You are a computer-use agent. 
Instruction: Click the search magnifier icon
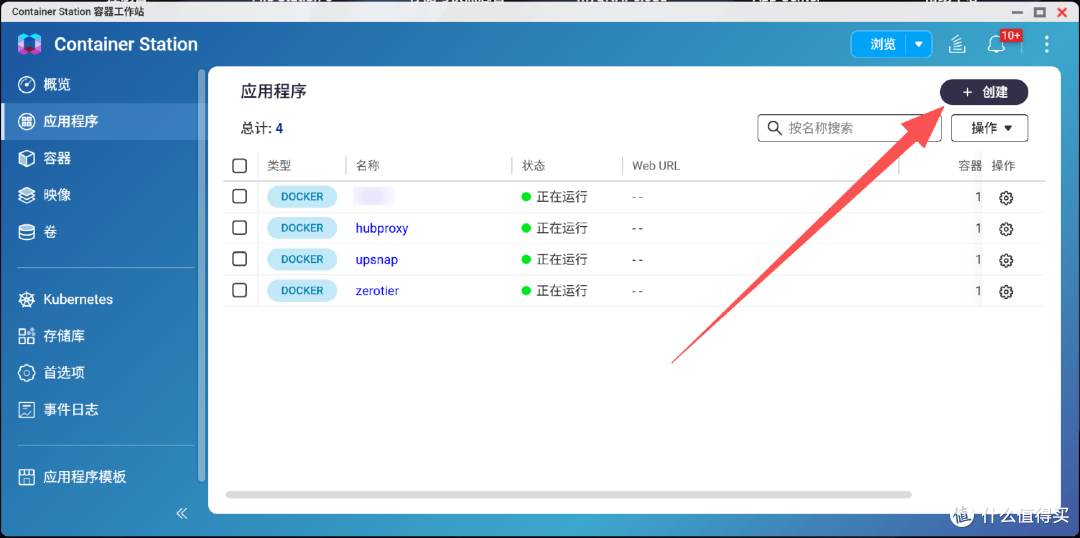coord(774,128)
